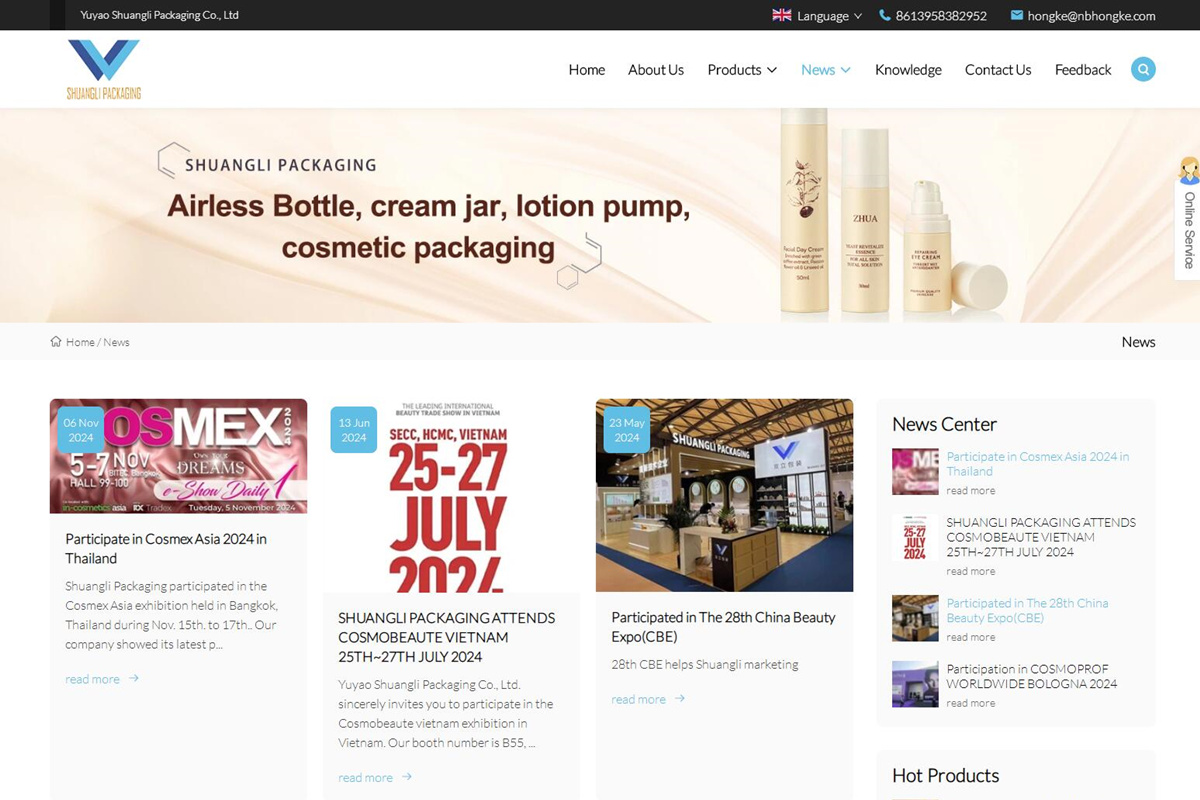
Task: Click the phone icon in top bar
Action: point(885,15)
